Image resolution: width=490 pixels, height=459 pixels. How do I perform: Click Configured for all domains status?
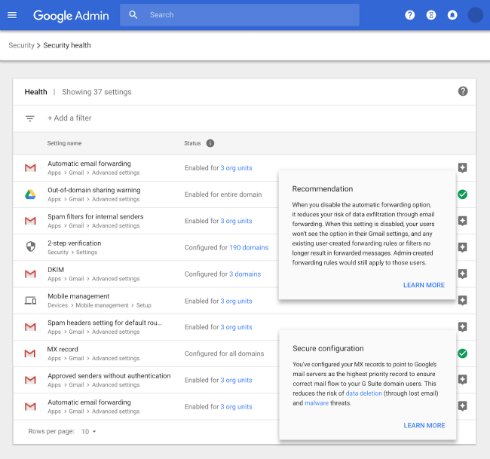click(224, 353)
